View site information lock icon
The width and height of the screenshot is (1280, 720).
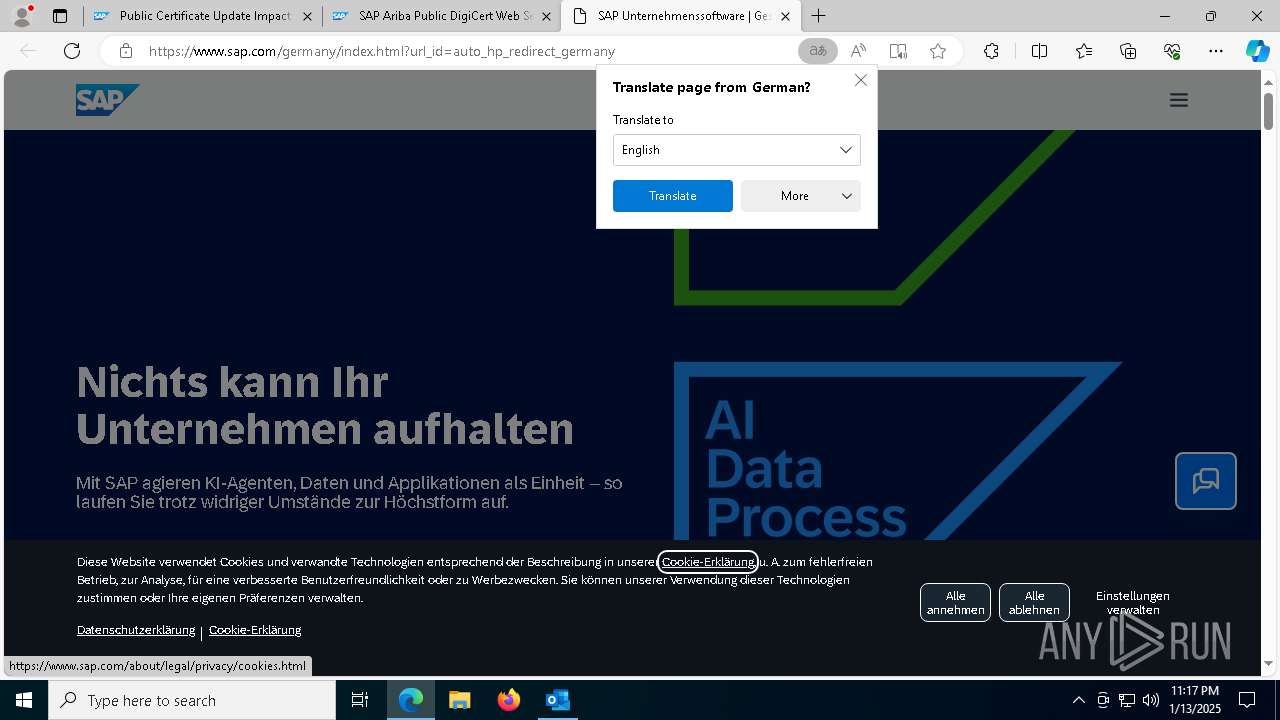point(125,51)
